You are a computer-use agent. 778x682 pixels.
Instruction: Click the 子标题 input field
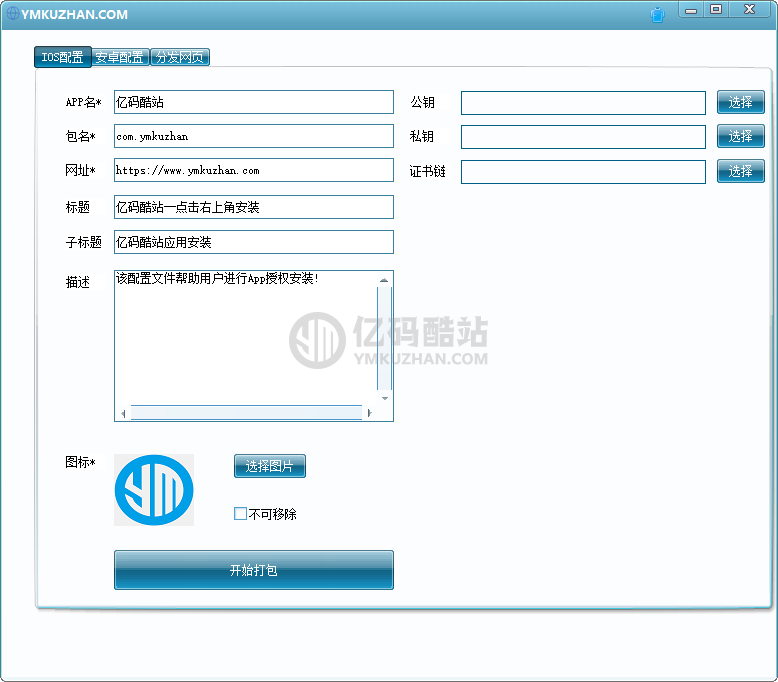(254, 242)
